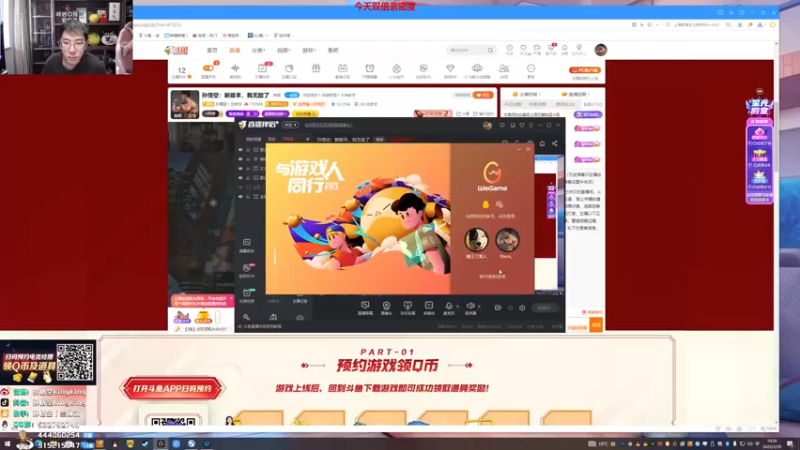The height and width of the screenshot is (450, 800).
Task: Open the alarm clock icon in streamer toolbar
Action: (x=370, y=68)
